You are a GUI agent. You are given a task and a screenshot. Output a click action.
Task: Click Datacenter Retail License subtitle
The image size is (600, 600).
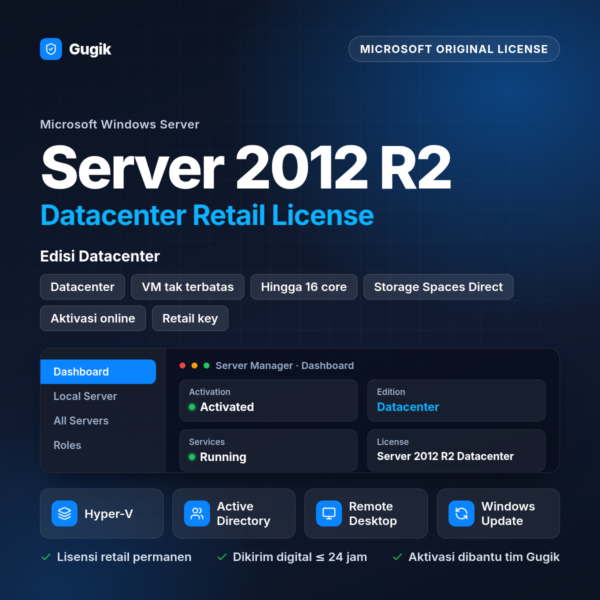(x=207, y=215)
